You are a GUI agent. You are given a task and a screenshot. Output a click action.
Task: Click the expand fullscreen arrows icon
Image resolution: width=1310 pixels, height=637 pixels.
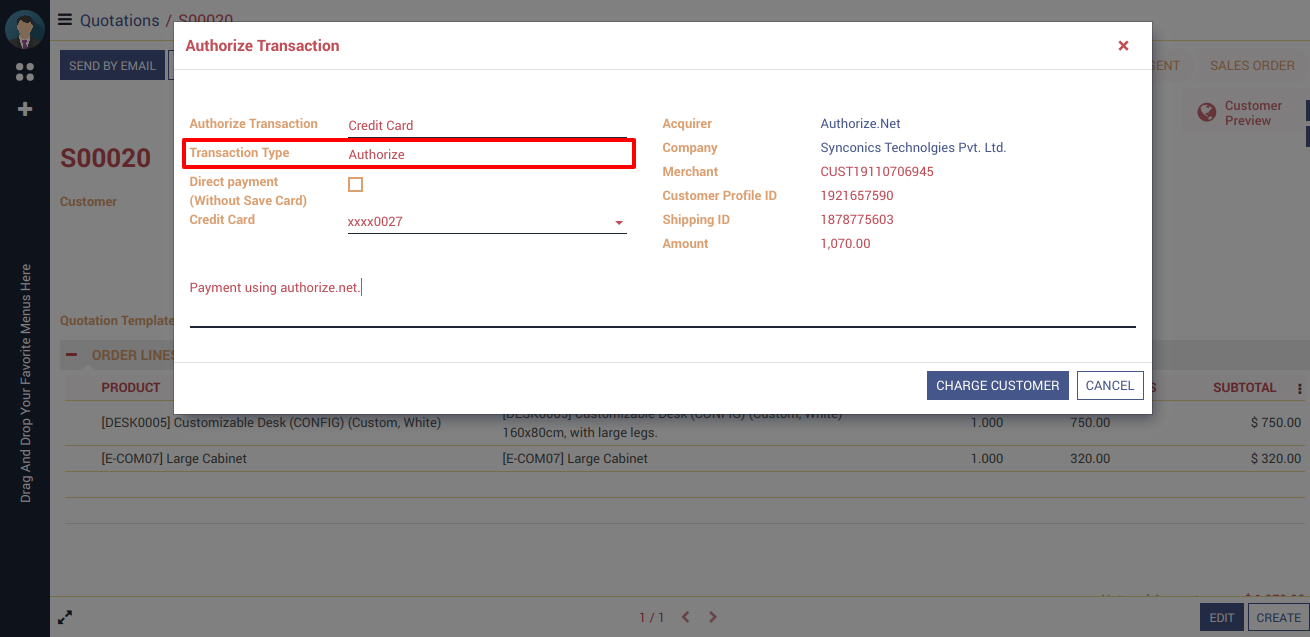[x=65, y=617]
